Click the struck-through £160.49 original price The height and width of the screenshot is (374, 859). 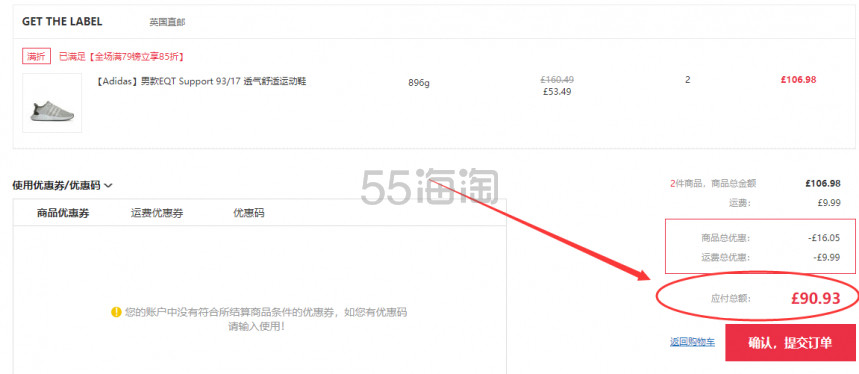(557, 80)
